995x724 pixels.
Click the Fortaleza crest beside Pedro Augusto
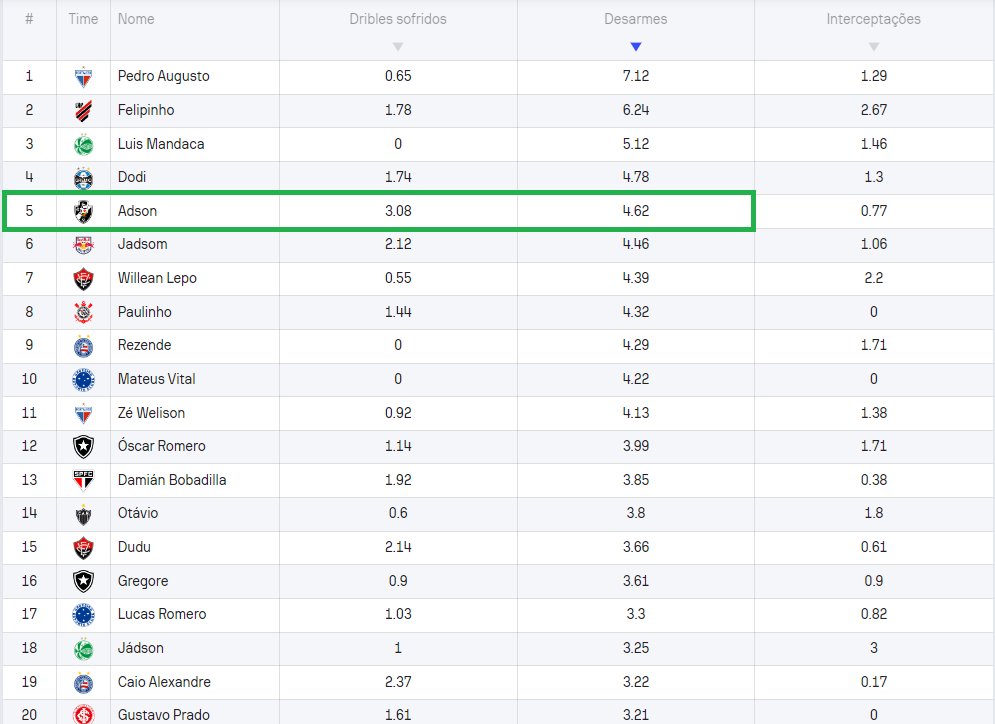pos(84,77)
